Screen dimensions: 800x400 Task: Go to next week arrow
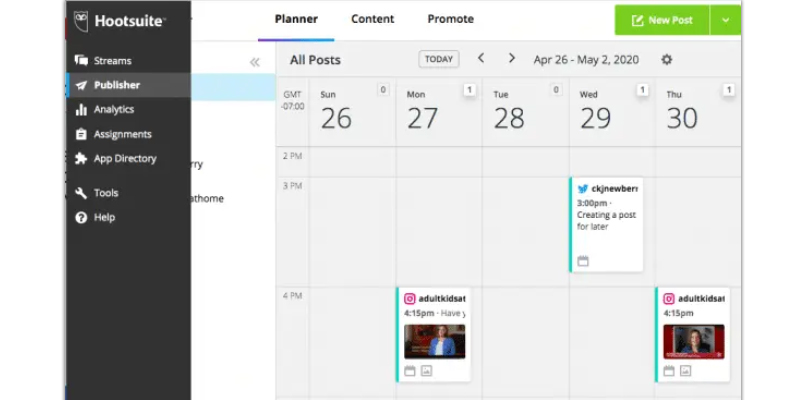point(512,59)
